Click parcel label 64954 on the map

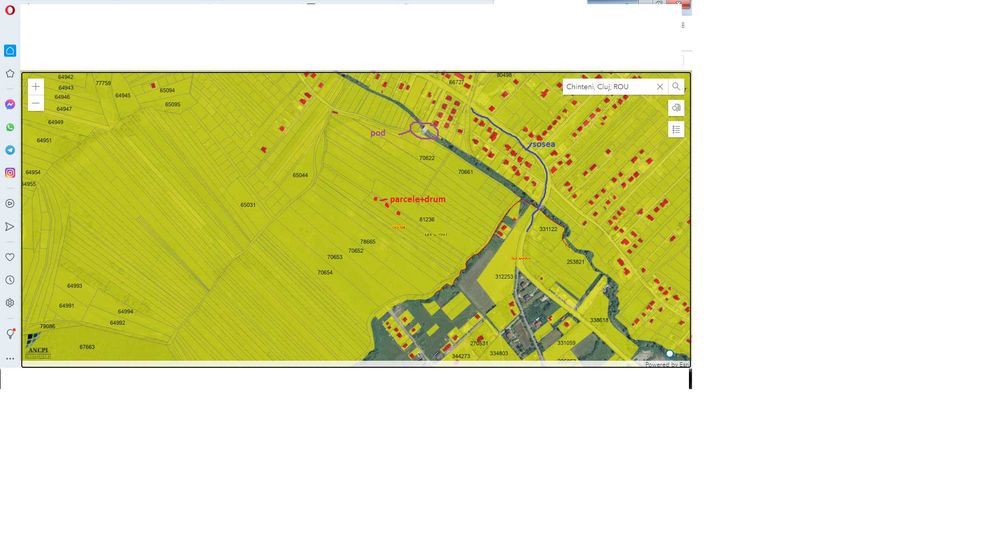33,172
